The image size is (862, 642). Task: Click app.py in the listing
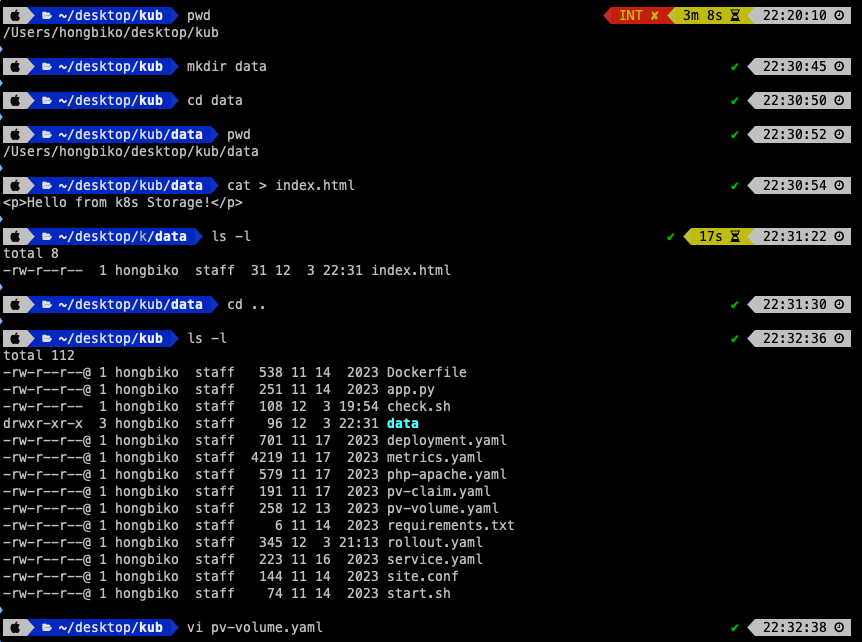(x=411, y=390)
